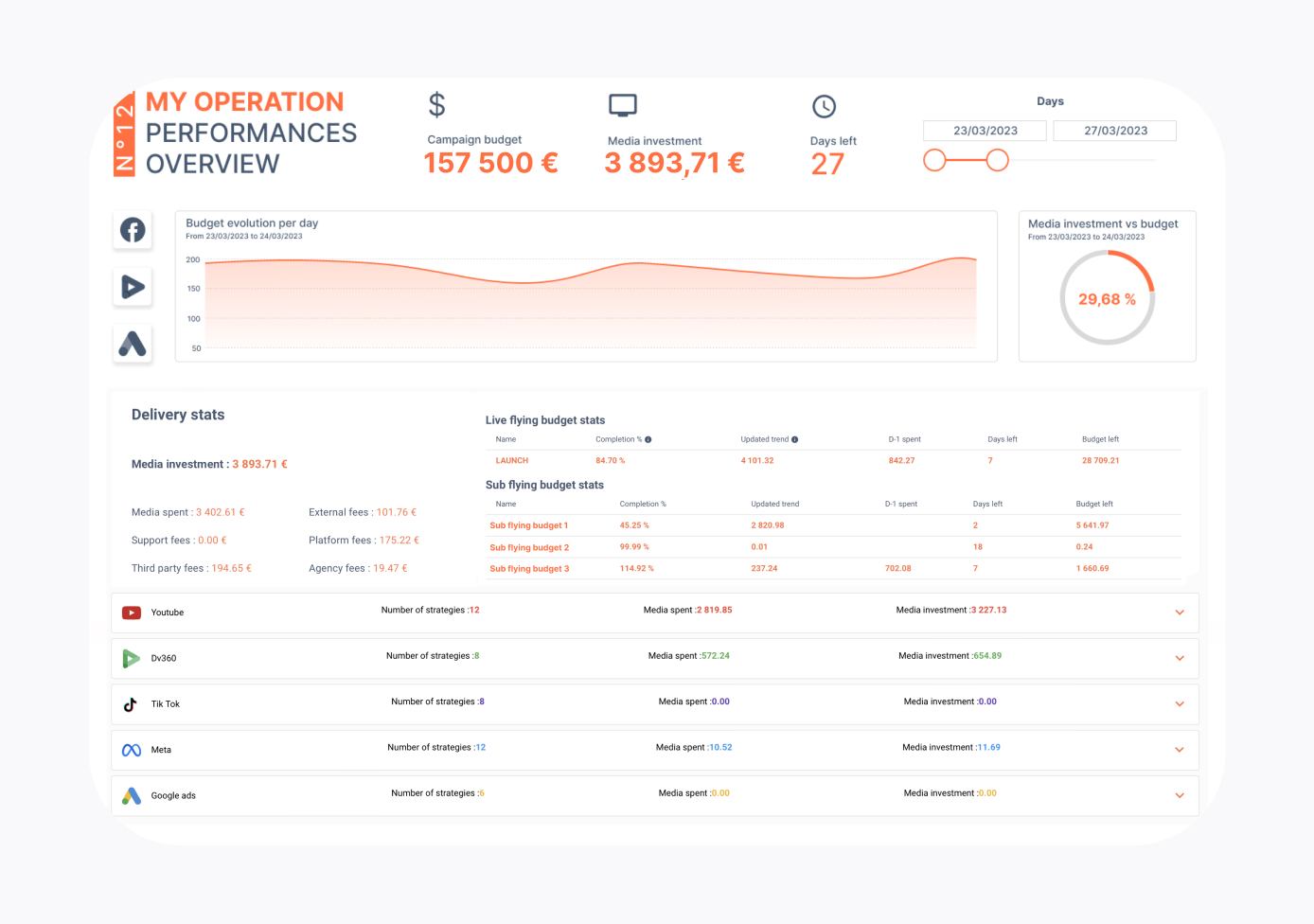Click the Google ads row logo

coord(132,796)
